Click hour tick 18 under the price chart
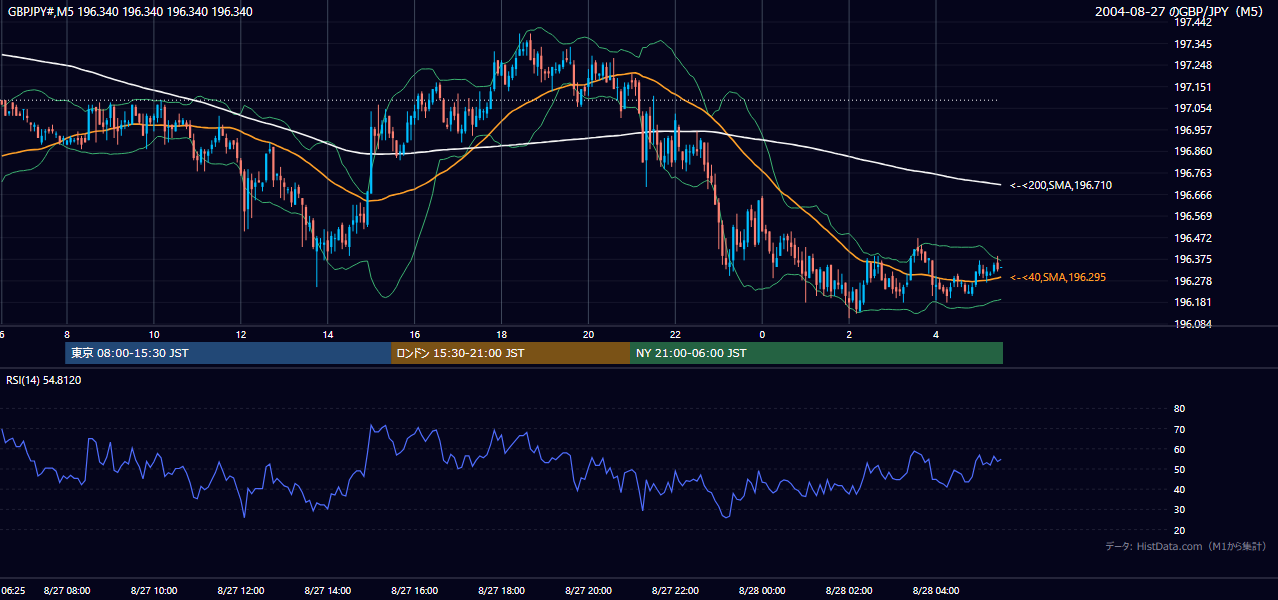The width and height of the screenshot is (1278, 600). tap(501, 334)
